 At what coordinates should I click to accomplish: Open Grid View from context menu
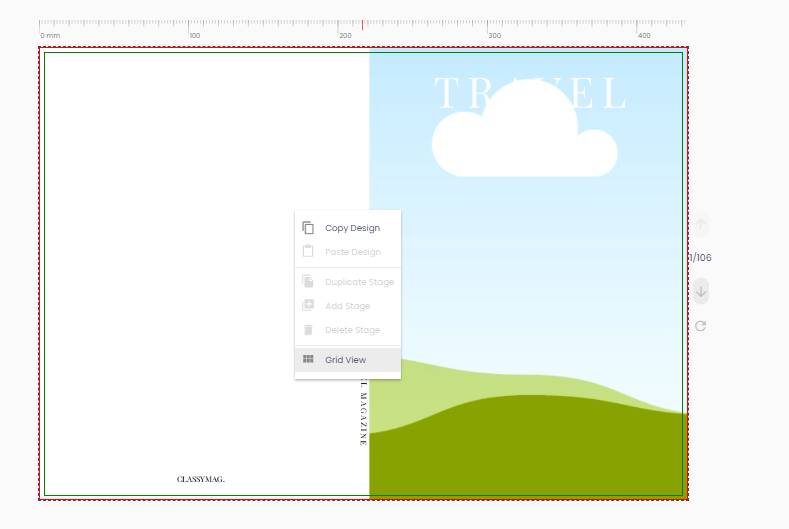tap(348, 360)
